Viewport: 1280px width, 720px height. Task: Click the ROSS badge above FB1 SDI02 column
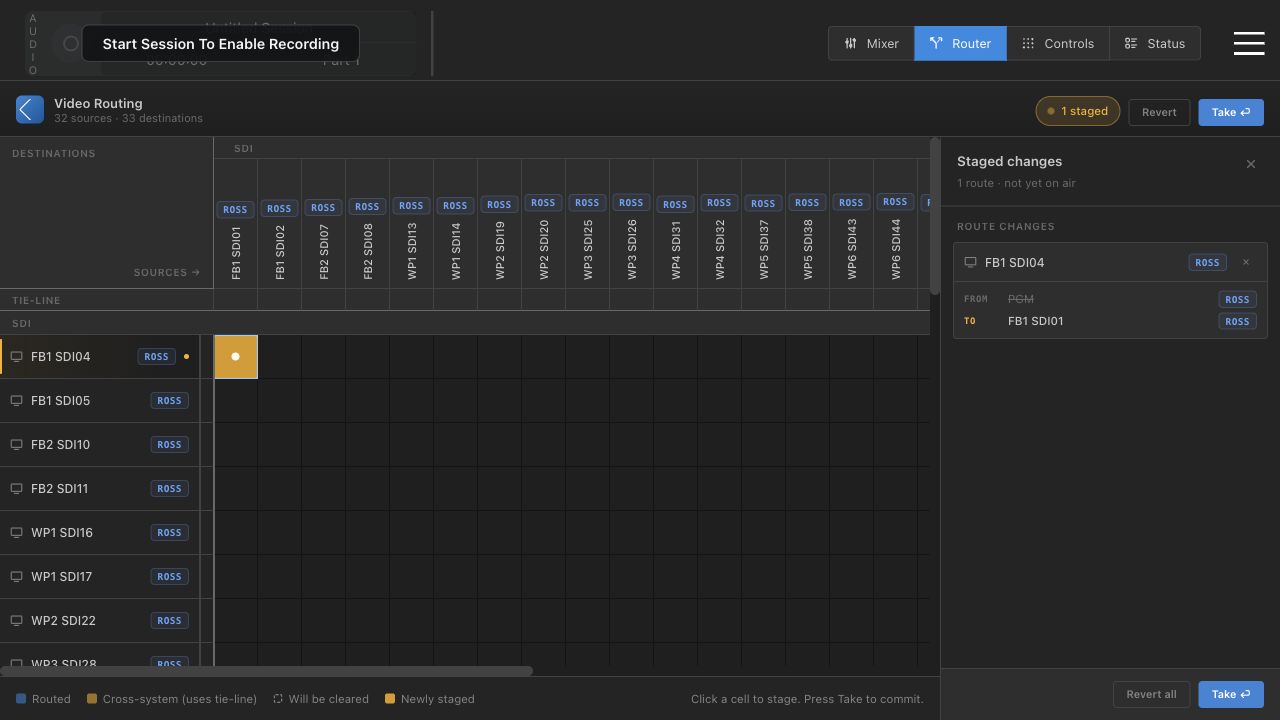279,208
